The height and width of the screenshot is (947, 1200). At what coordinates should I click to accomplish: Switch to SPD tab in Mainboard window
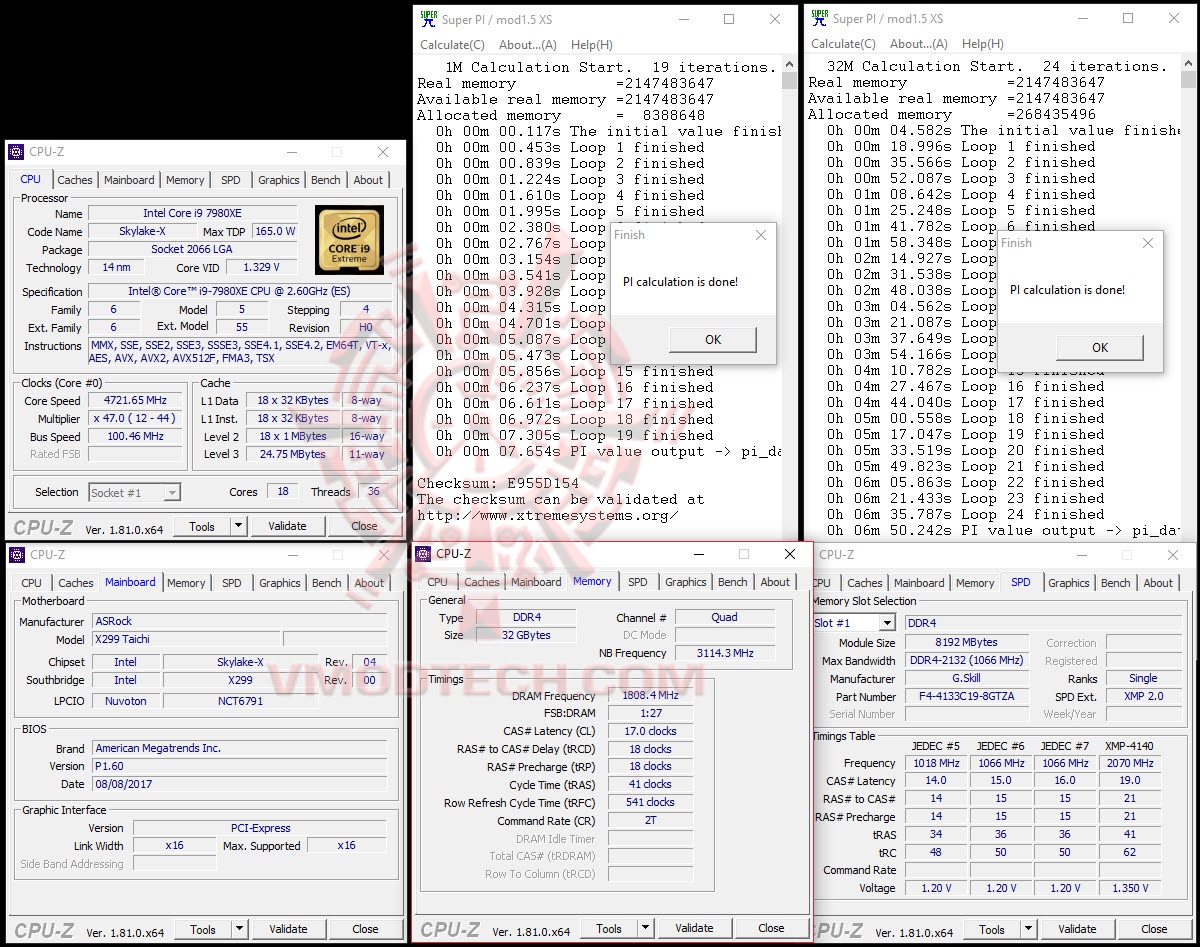pos(232,583)
